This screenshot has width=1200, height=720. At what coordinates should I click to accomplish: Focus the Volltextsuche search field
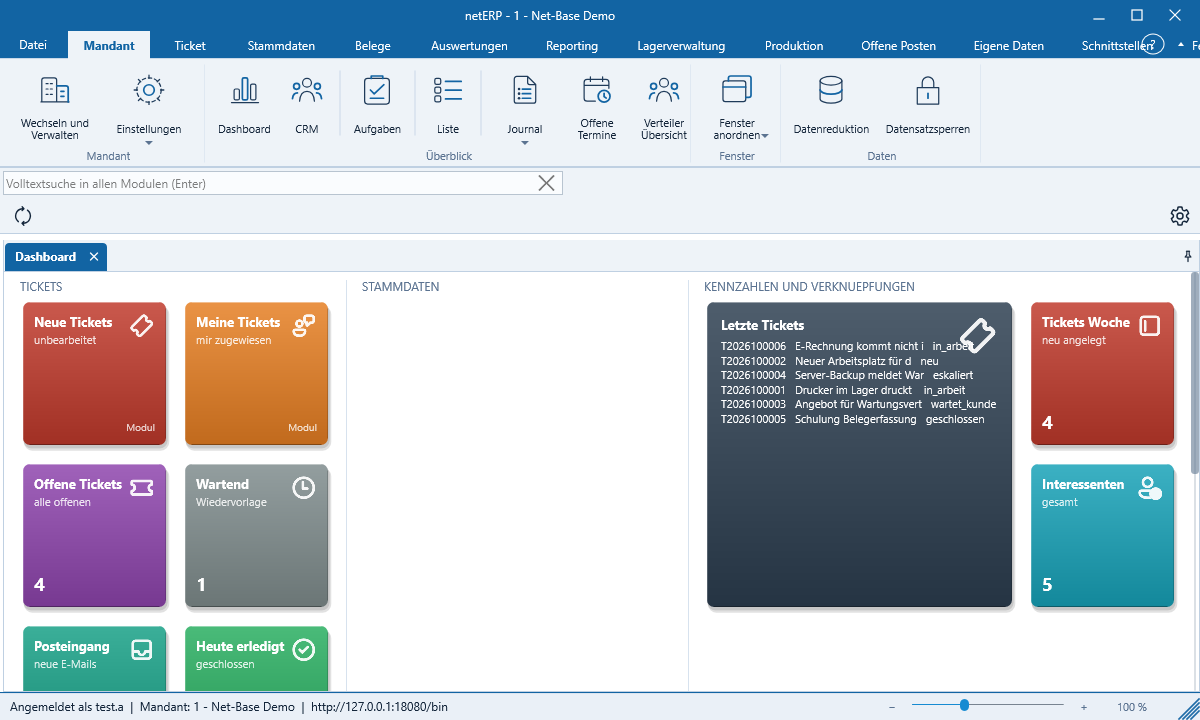click(x=270, y=183)
